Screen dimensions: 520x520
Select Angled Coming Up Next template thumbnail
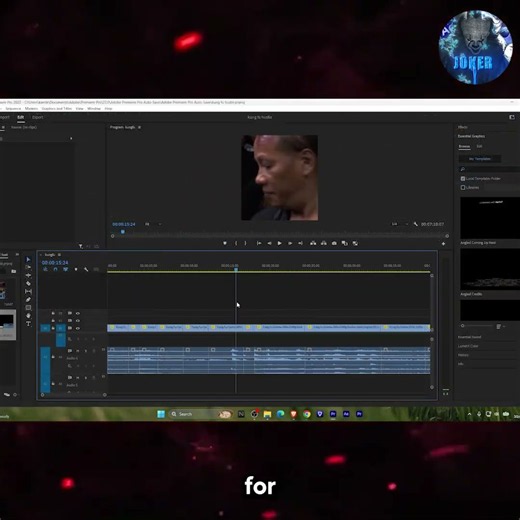[490, 218]
